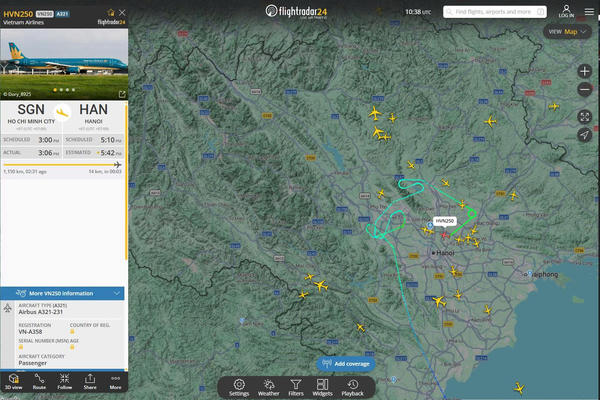The width and height of the screenshot is (600, 400).
Task: Follow the HVN250 aircraft
Action: tap(64, 382)
